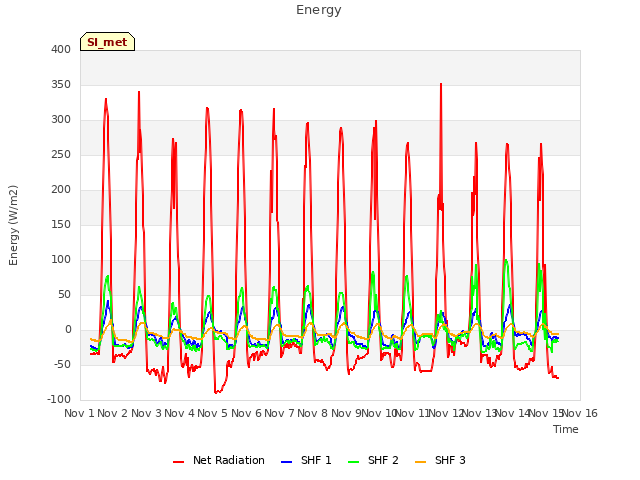Click the Energy (W/m2) axis label
640x480 pixels.
tap(13, 225)
